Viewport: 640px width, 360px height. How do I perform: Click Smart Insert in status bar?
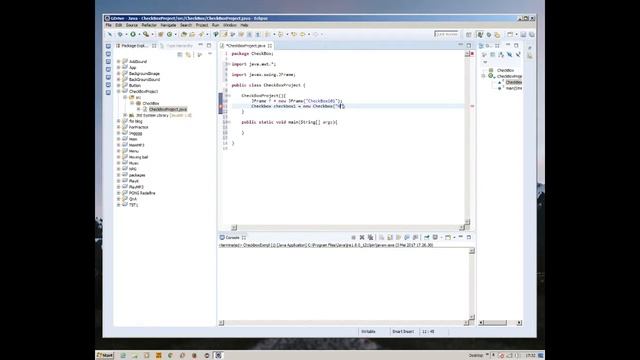(403, 332)
